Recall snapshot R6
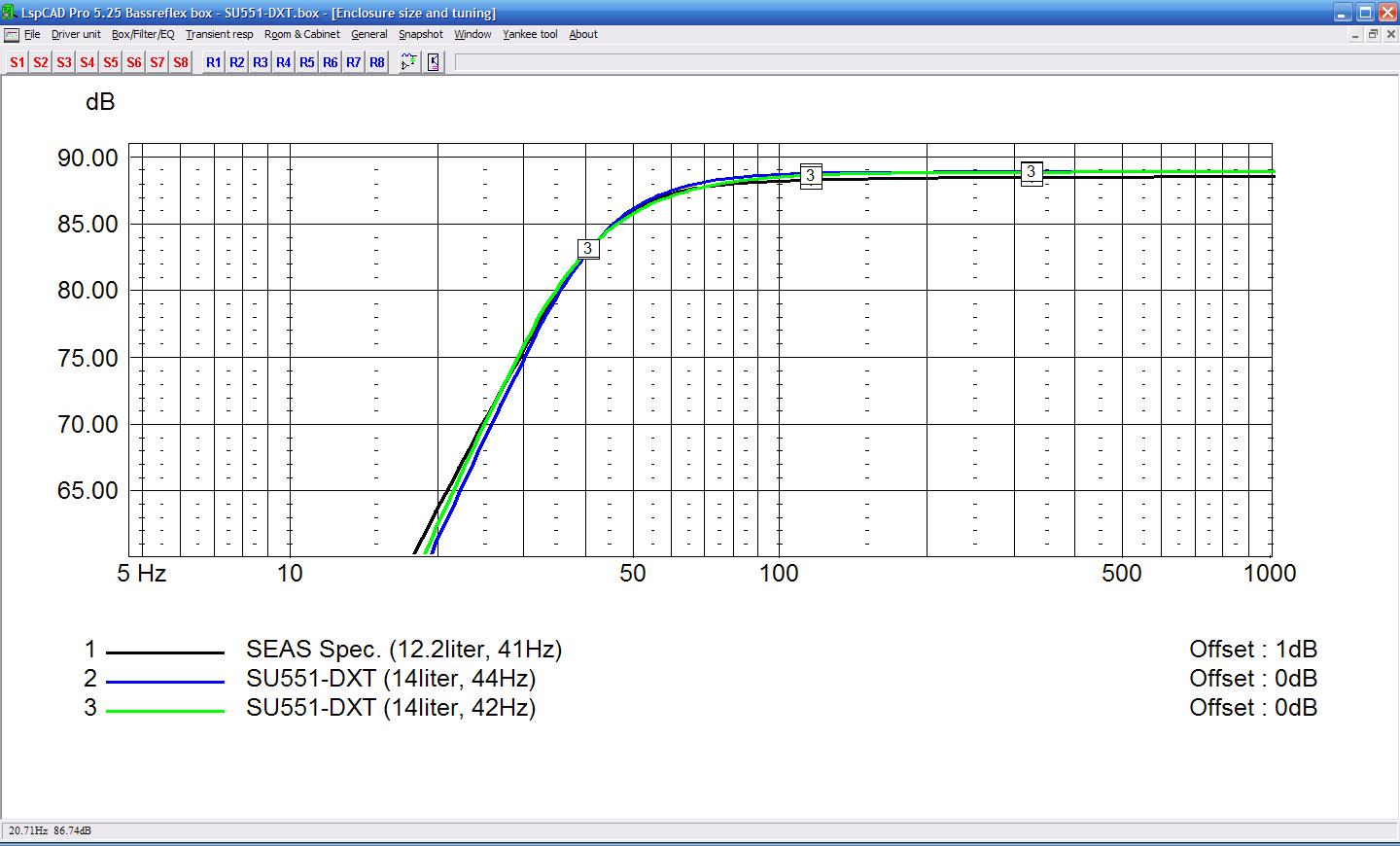This screenshot has width=1400, height=846. 331,62
